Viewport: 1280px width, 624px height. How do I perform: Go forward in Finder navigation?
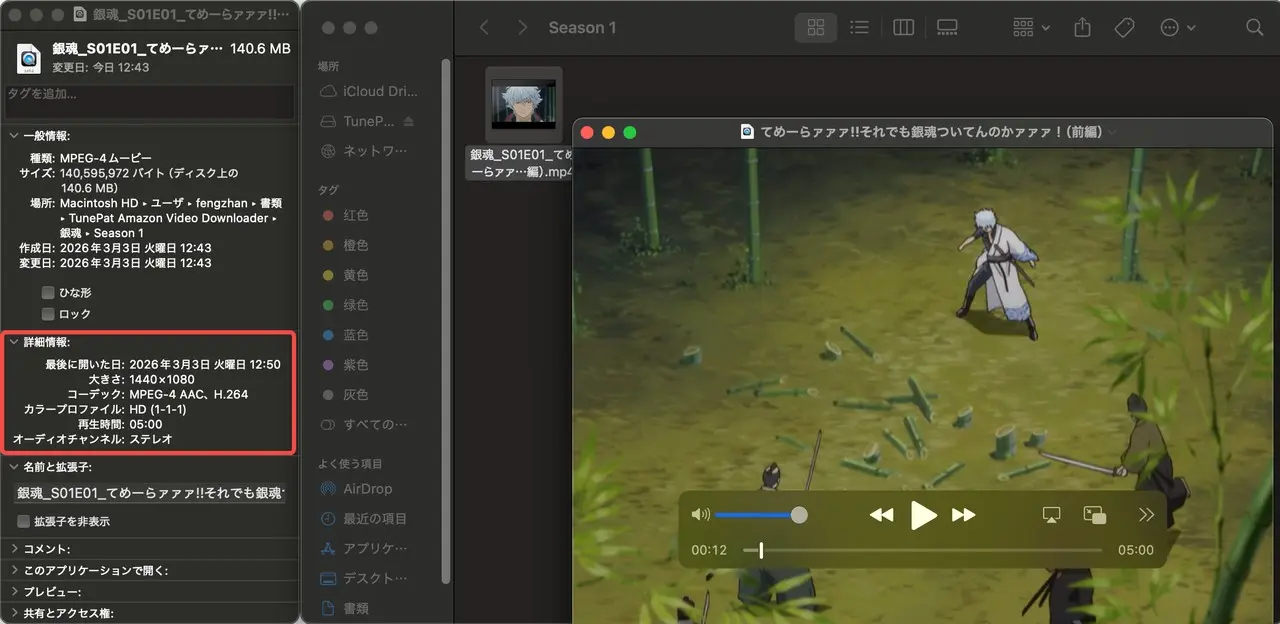523,28
